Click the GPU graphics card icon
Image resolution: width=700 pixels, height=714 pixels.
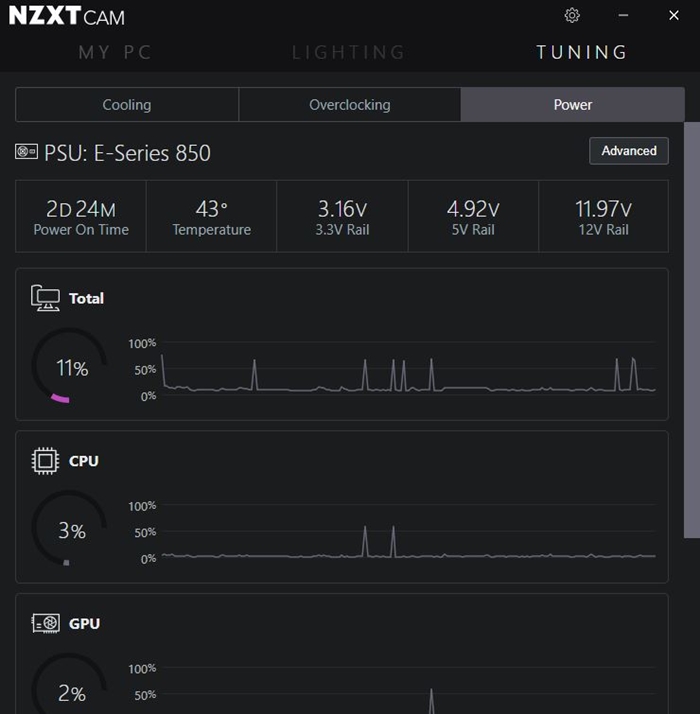click(x=45, y=623)
